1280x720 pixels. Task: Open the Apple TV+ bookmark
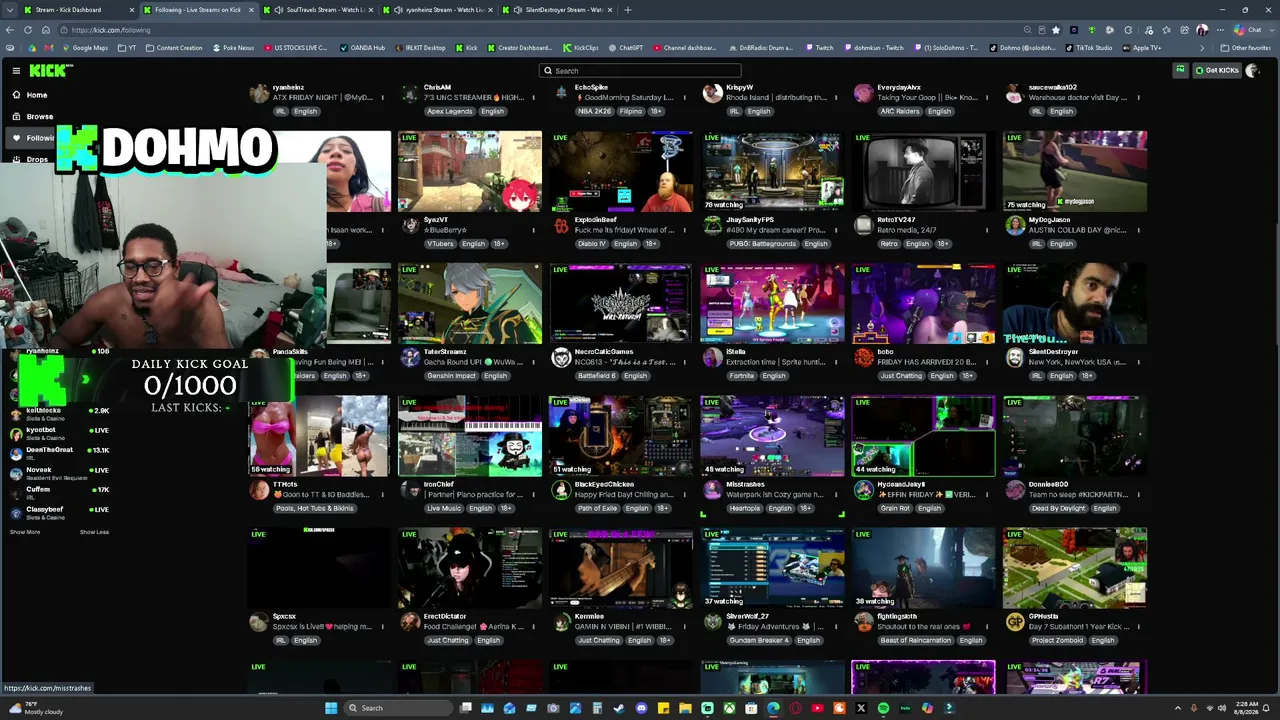1142,48
